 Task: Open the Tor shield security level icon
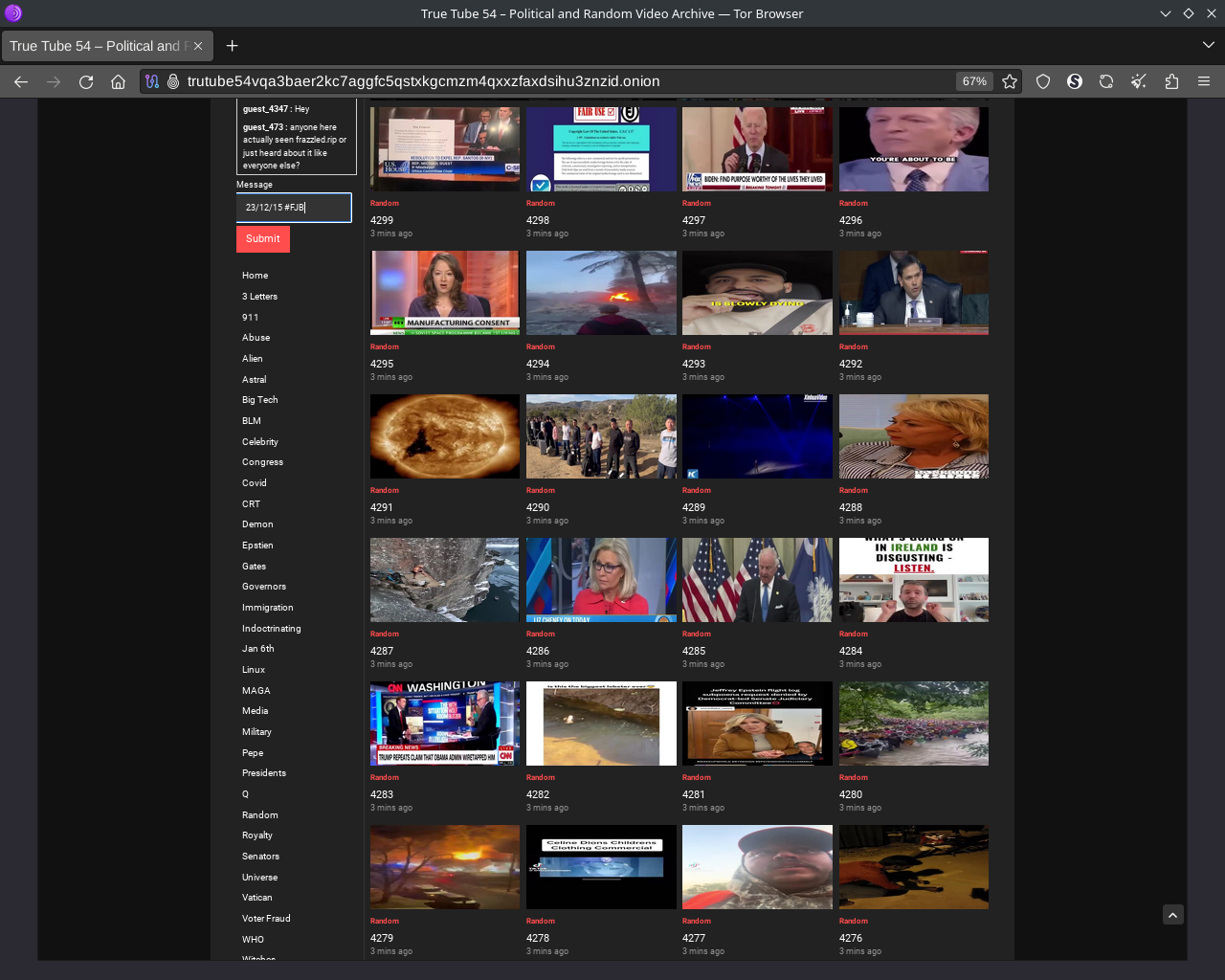pos(1043,81)
